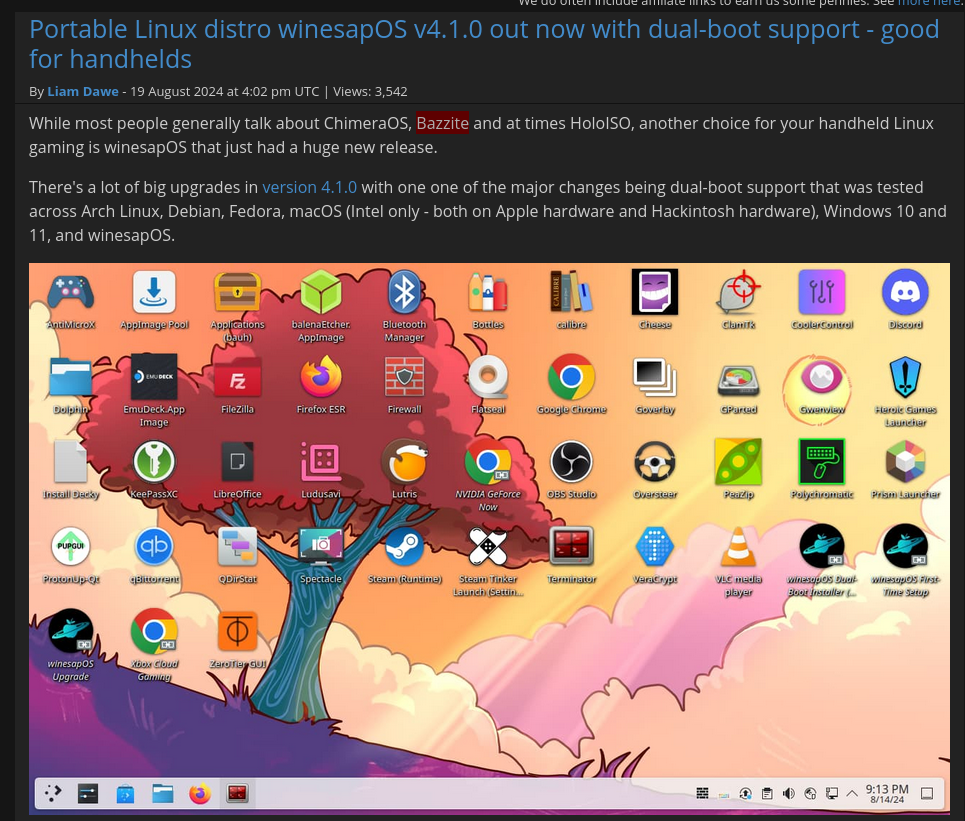
Task: Open the ClamTk antivirus icon
Action: pyautogui.click(x=739, y=292)
